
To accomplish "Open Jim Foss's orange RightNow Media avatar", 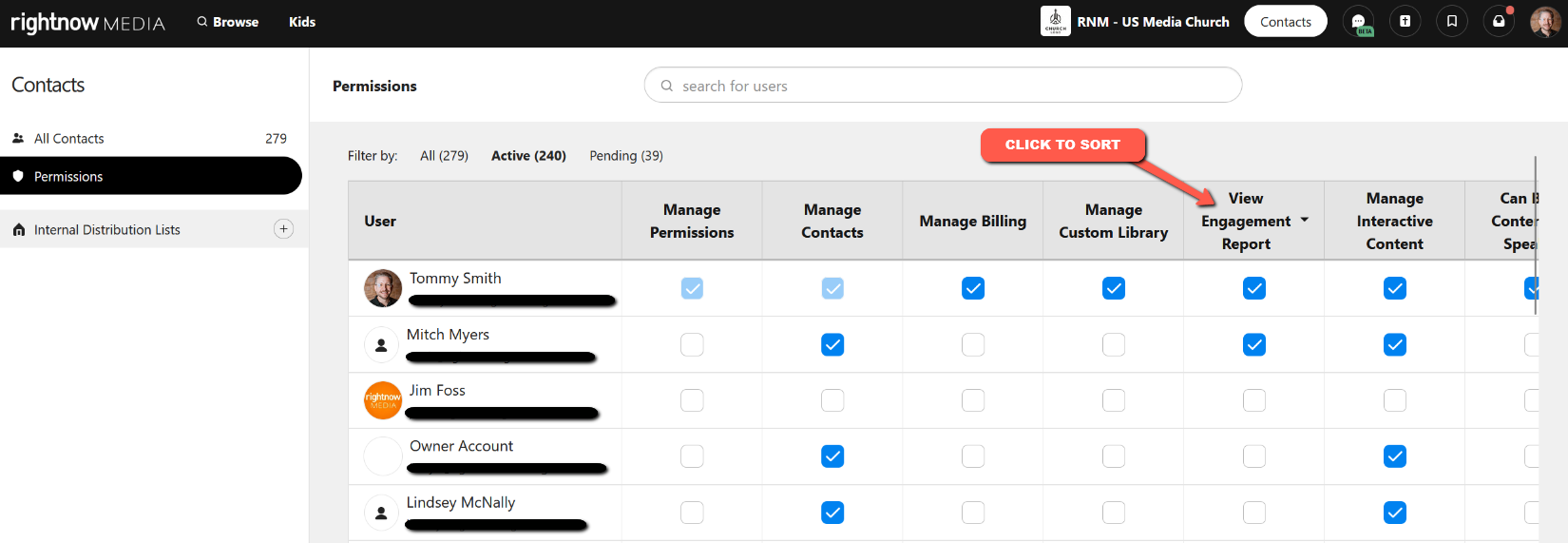I will [383, 400].
